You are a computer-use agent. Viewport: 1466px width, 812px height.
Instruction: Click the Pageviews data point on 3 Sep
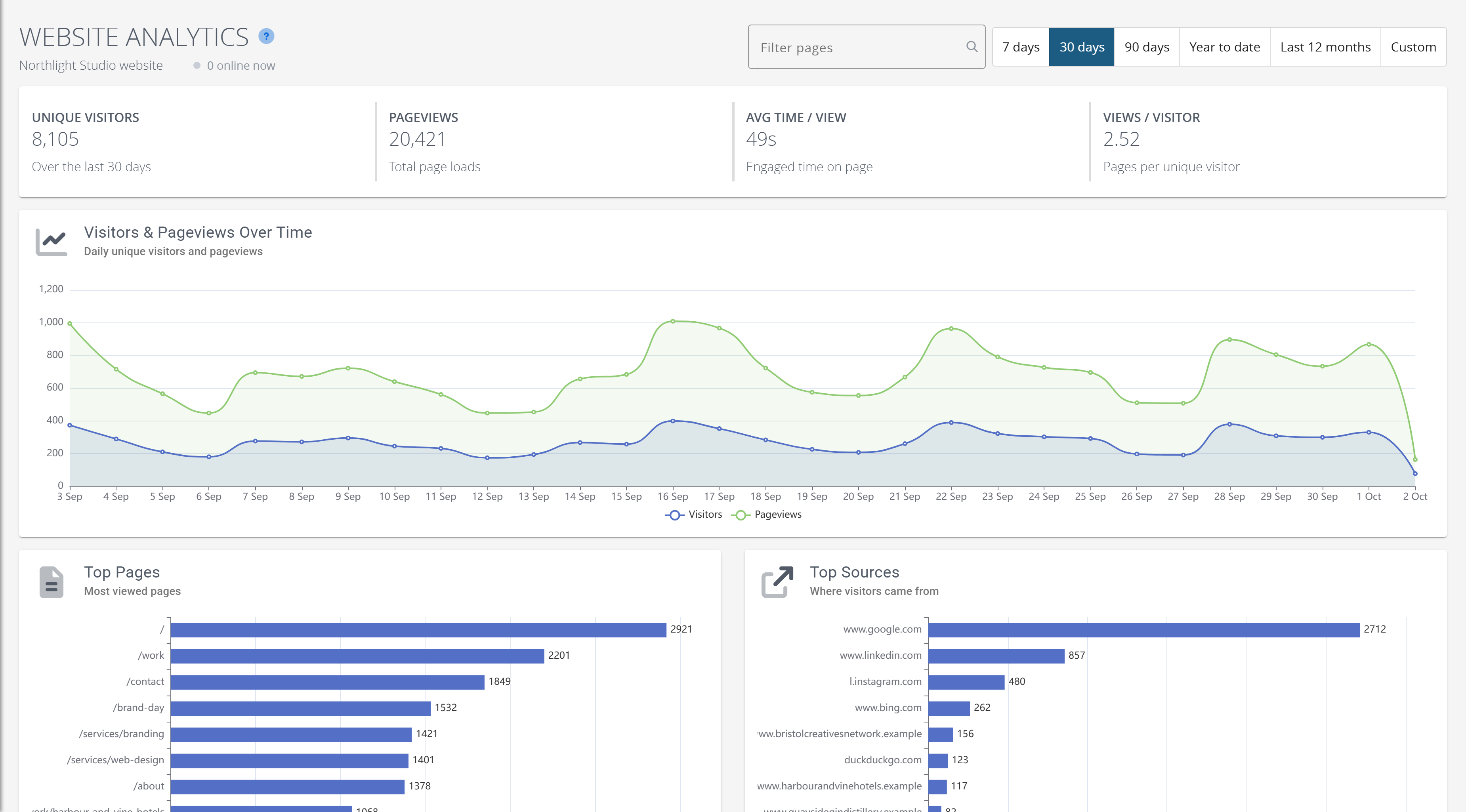click(70, 323)
